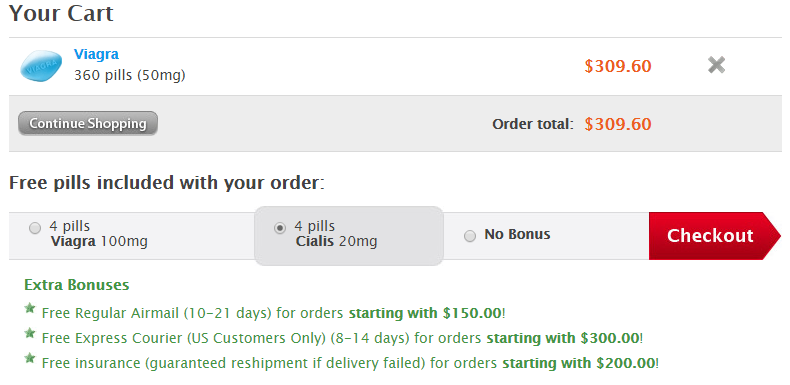
Task: Click the star icon beside Free Express Courier
Action: pyautogui.click(x=30, y=333)
